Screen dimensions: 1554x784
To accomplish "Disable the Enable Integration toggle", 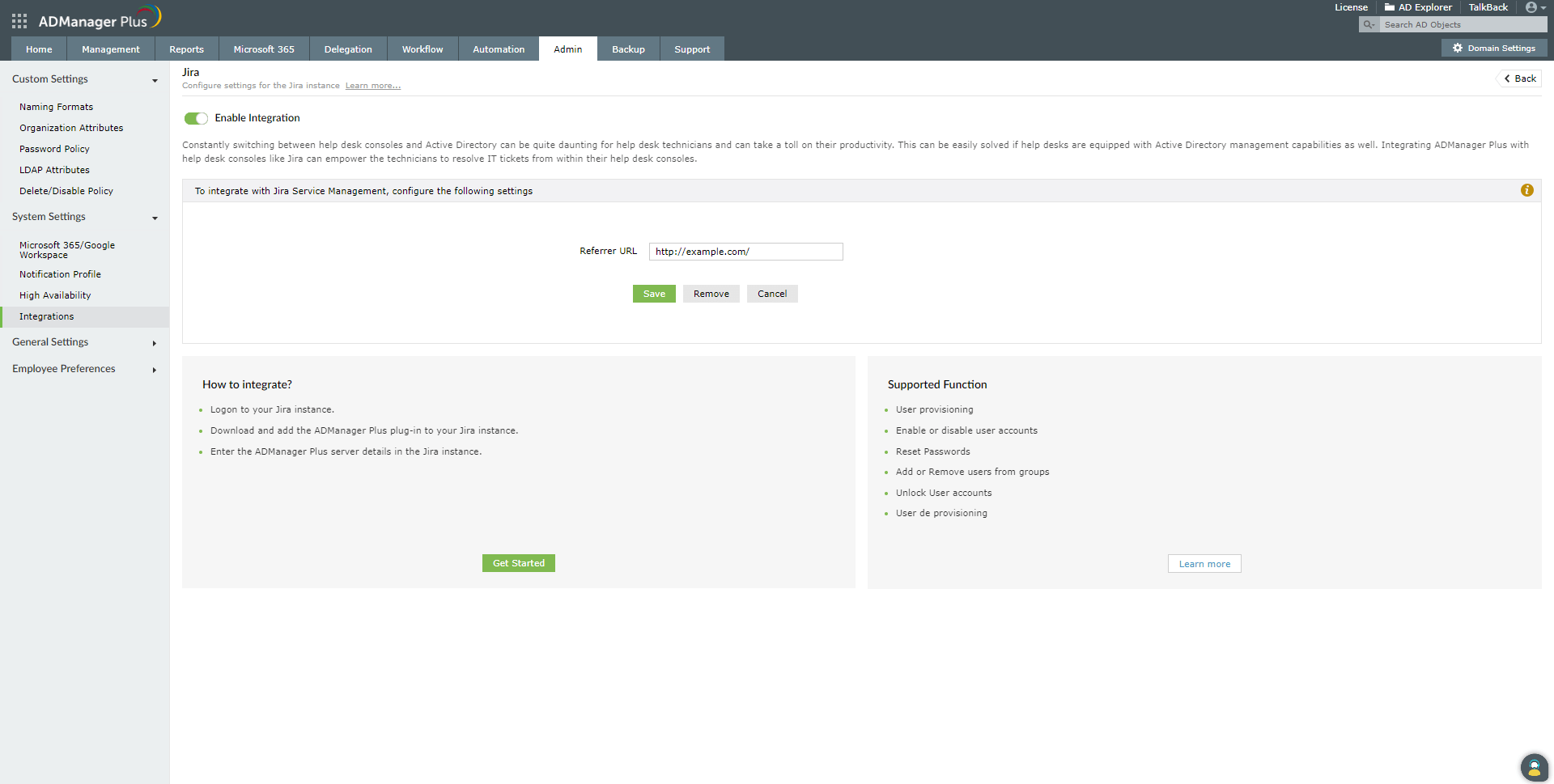I will click(x=195, y=118).
